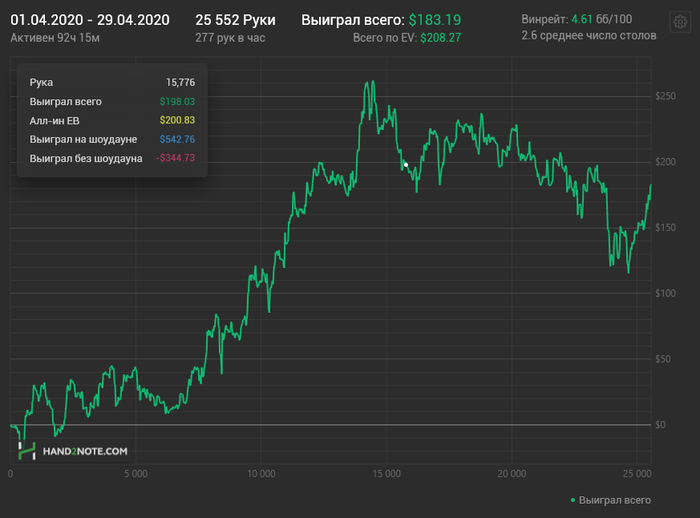Screen dimensions: 700x518
Task: Click '277 рук в час' label
Action: [x=230, y=37]
